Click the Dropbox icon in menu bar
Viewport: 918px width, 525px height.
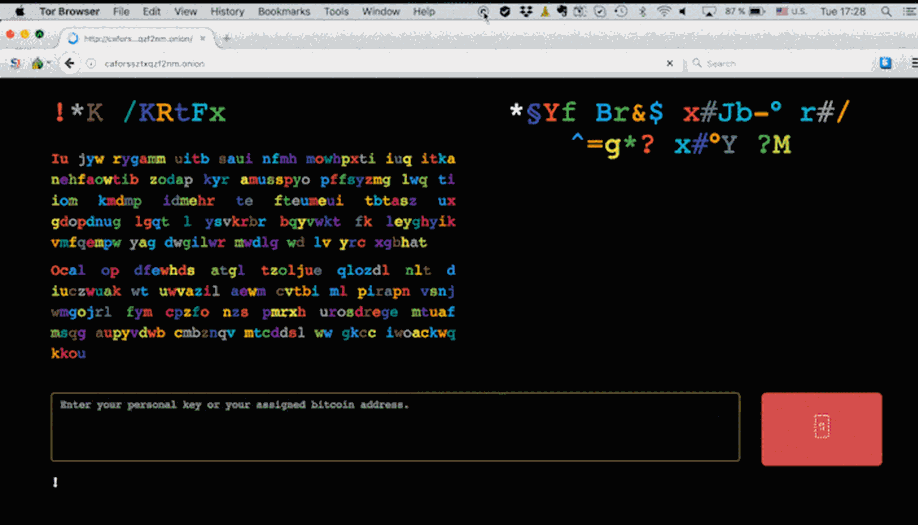pyautogui.click(x=526, y=11)
